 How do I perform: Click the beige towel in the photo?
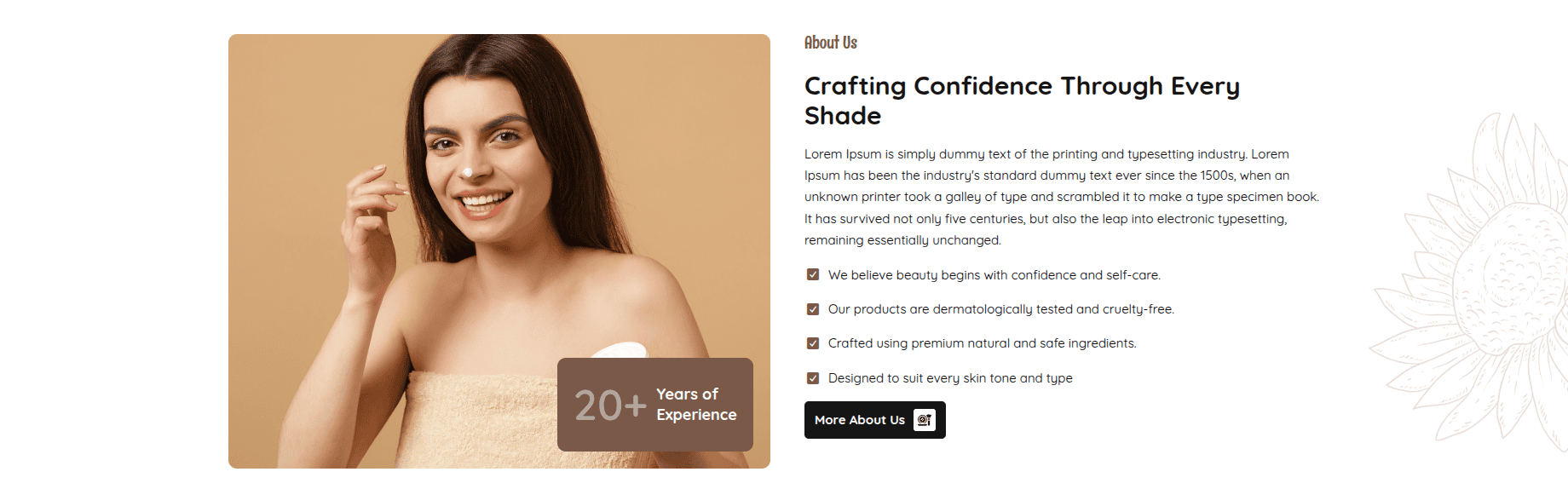pyautogui.click(x=477, y=417)
